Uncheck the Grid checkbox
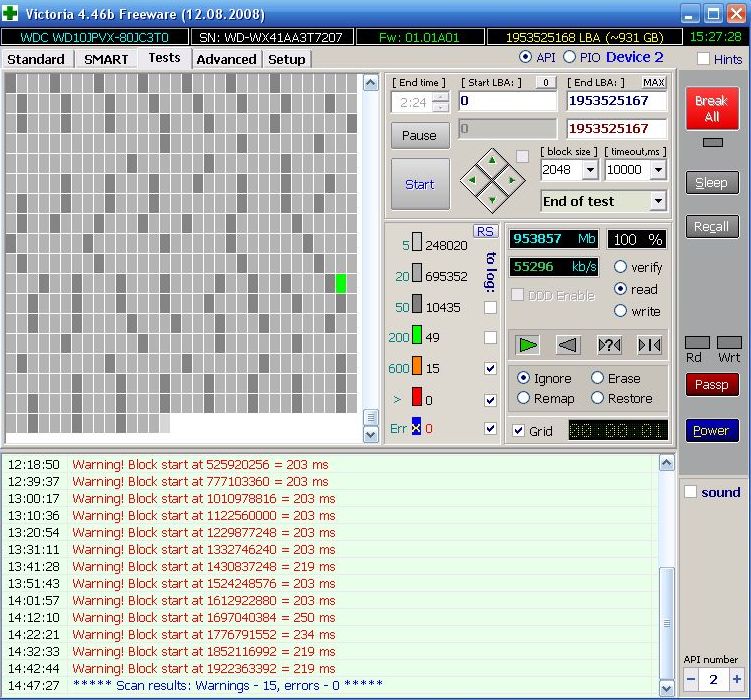The width and height of the screenshot is (751, 700). click(518, 430)
